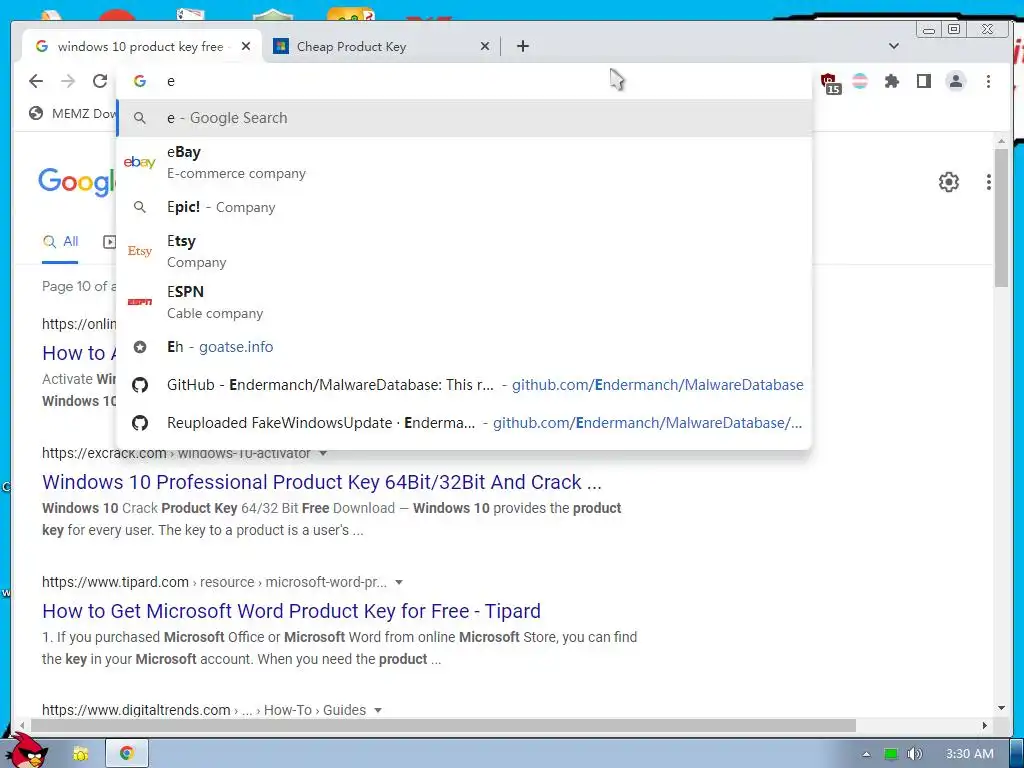Choose the eBay suggestion

pos(464,162)
